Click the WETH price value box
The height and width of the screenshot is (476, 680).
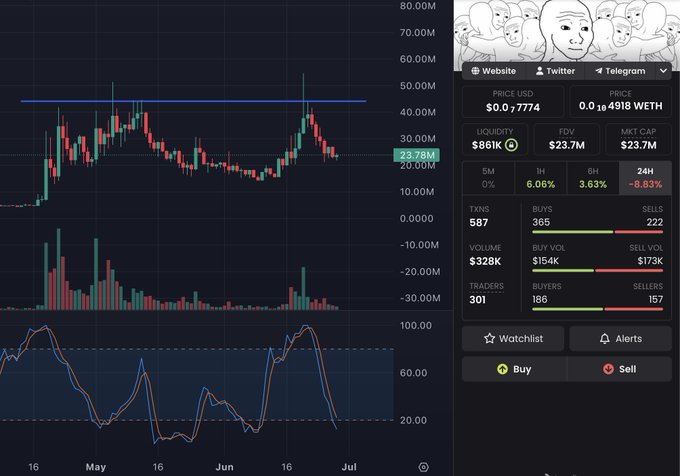(x=621, y=101)
